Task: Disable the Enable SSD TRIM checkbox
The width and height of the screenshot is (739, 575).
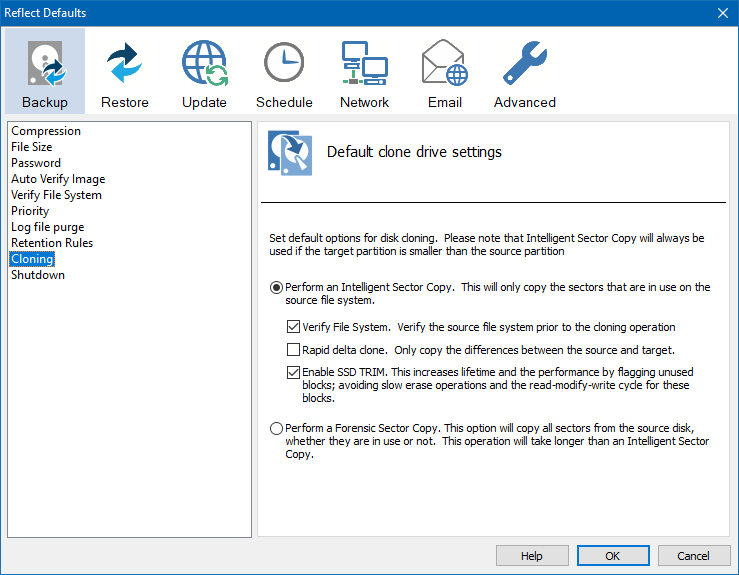Action: 294,373
